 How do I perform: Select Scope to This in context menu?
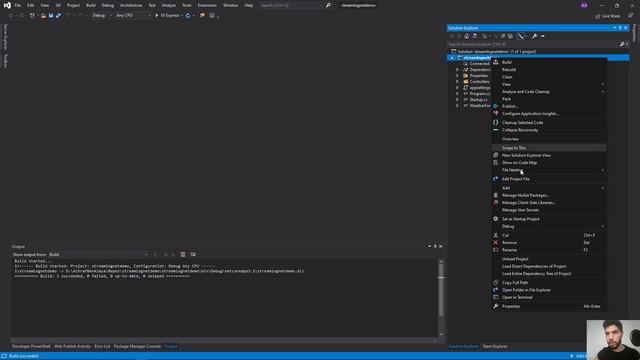tap(549, 148)
